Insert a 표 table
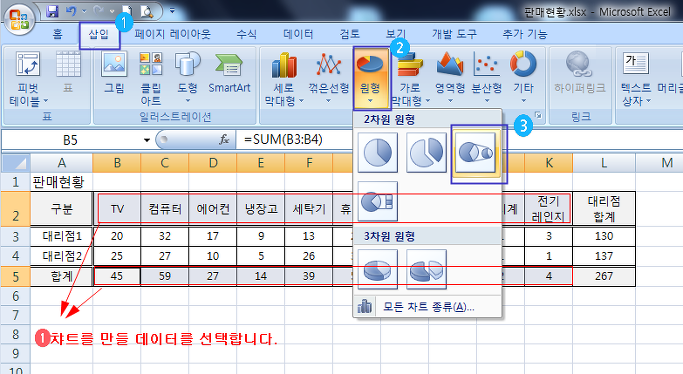 click(x=68, y=72)
